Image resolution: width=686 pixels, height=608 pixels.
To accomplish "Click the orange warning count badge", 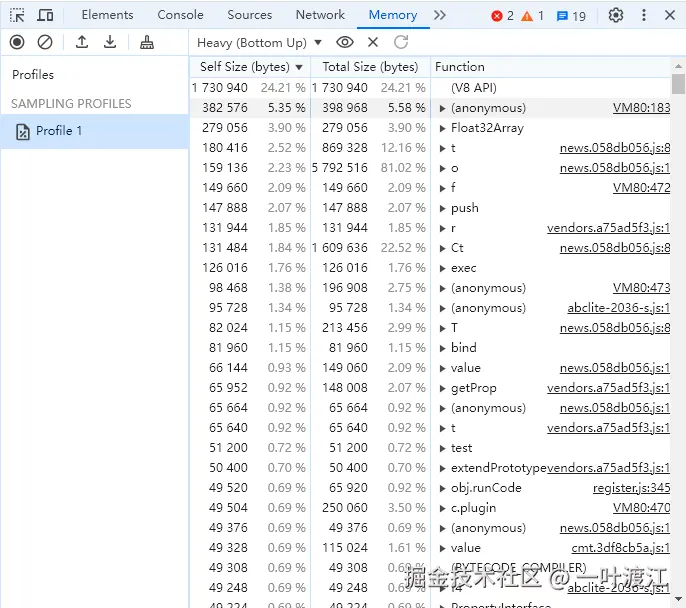I will point(532,16).
